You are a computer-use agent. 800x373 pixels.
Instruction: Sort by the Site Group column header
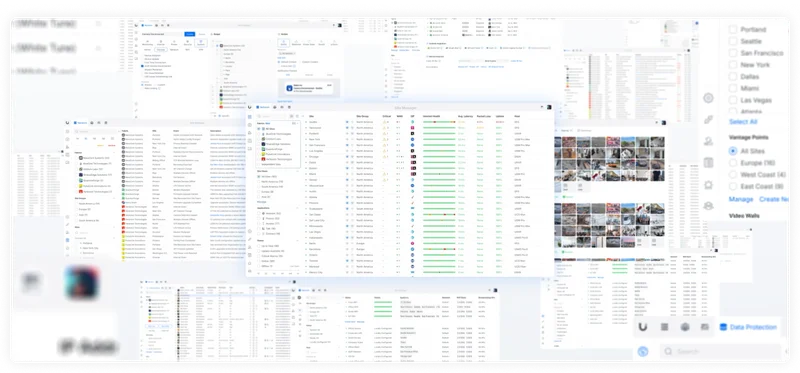[x=362, y=116]
